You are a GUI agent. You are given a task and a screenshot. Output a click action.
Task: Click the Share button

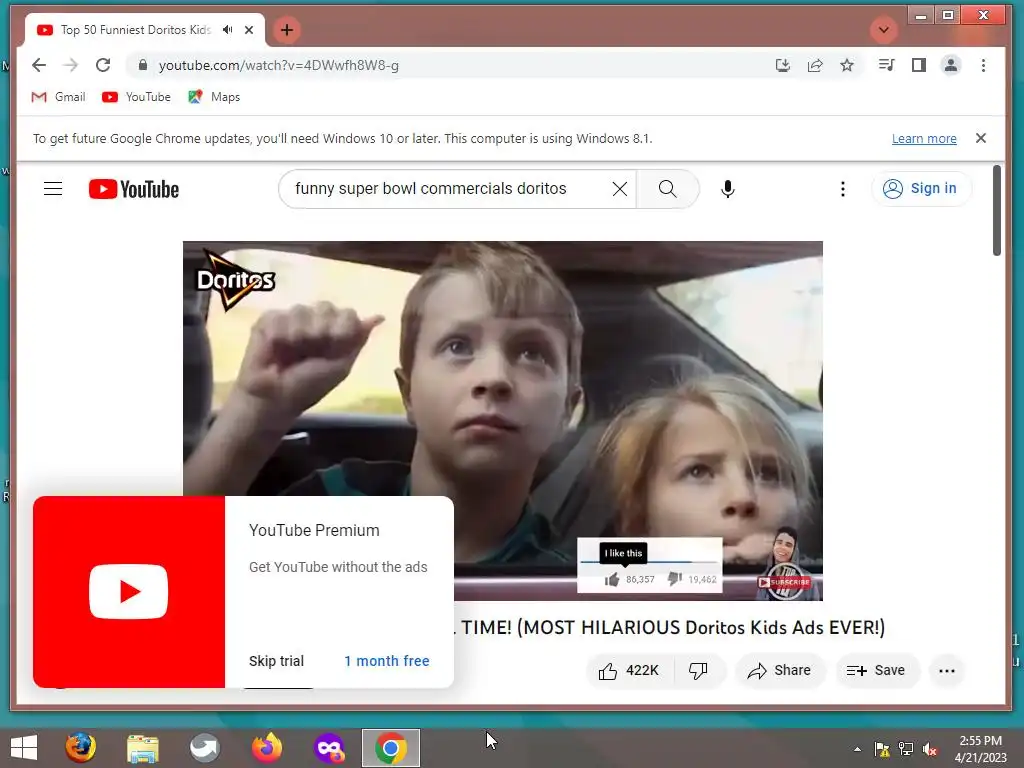(780, 671)
